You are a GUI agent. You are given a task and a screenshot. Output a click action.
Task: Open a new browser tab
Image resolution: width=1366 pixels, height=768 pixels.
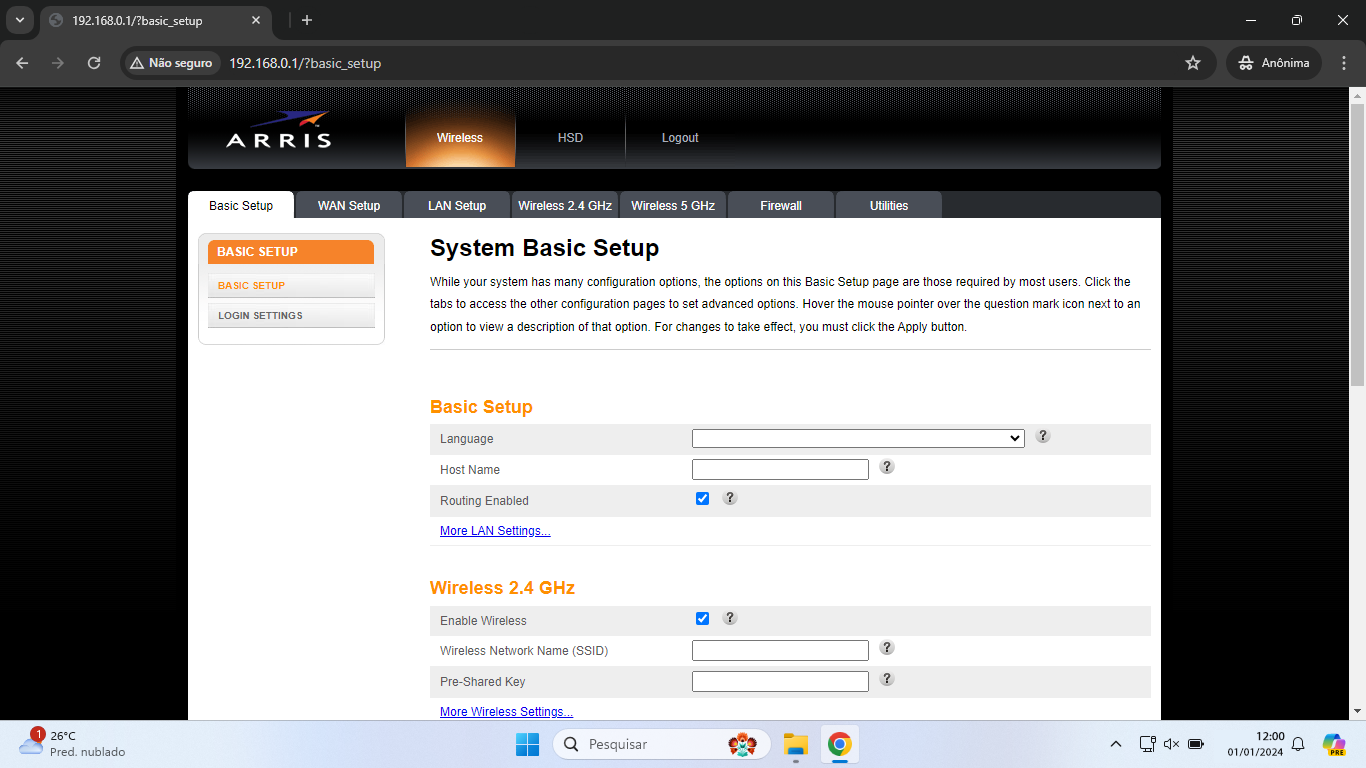pos(307,20)
